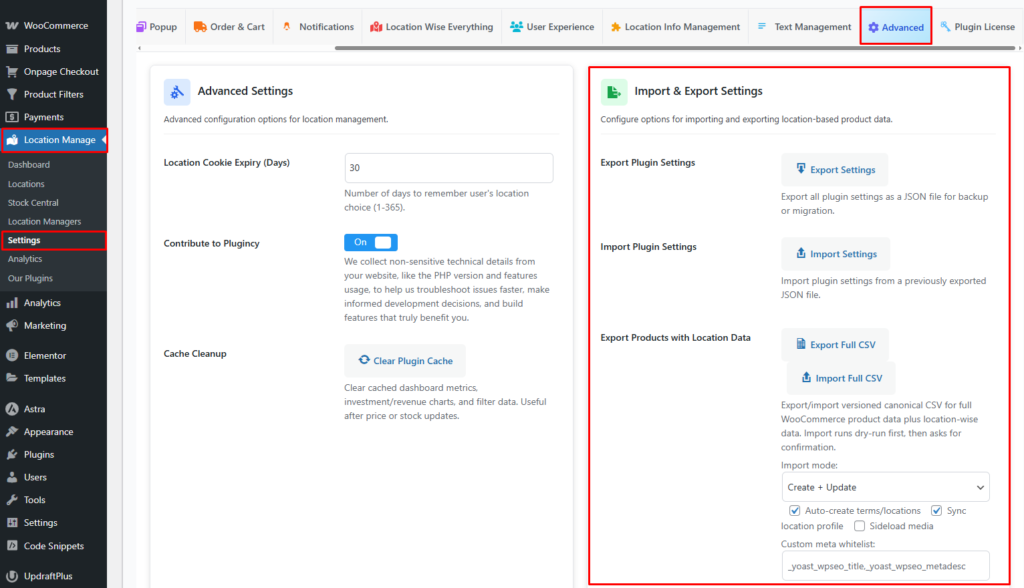Enable the Sideload media checkbox
This screenshot has width=1024, height=588.
pyautogui.click(x=860, y=526)
